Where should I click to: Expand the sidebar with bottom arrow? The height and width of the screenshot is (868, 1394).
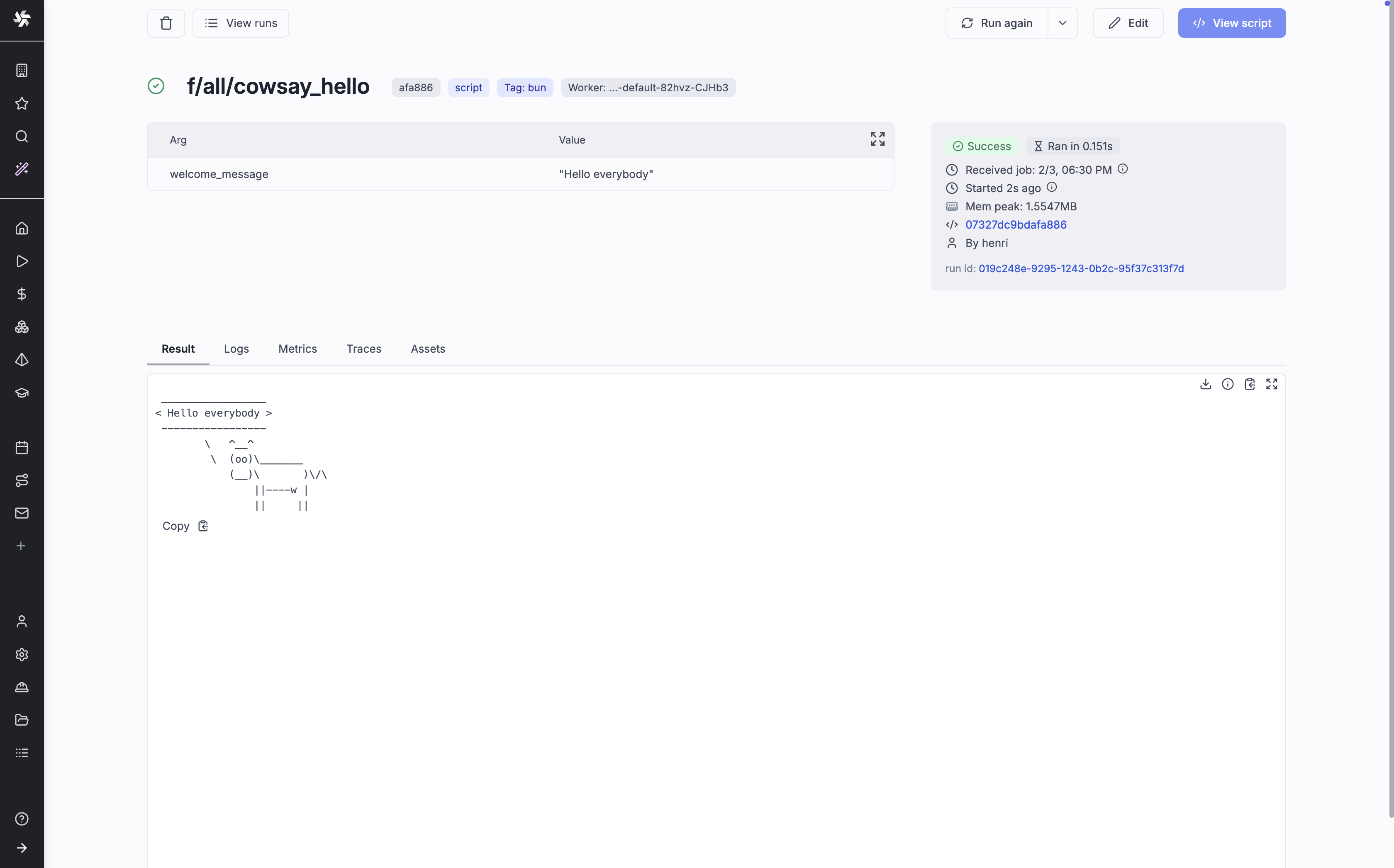22,848
